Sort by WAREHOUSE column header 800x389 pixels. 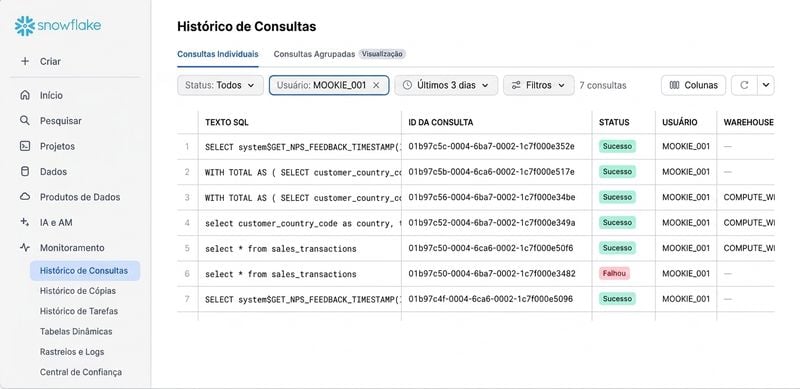click(x=748, y=123)
